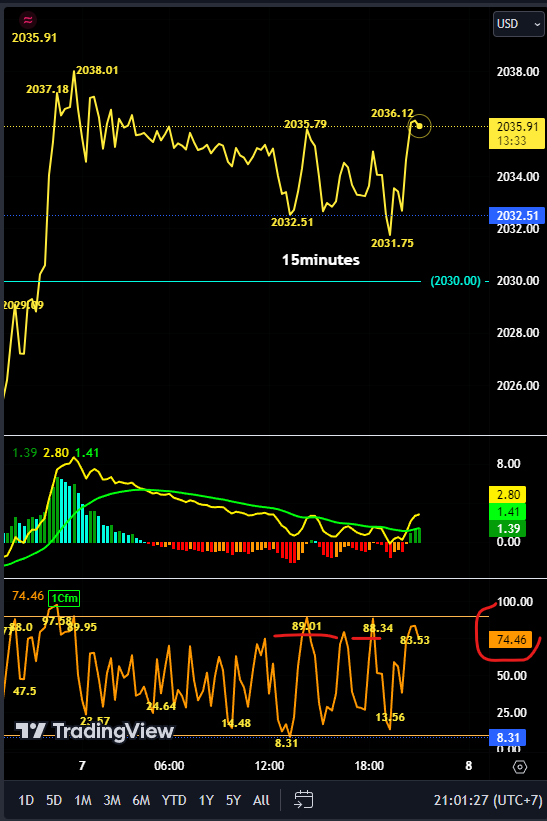The height and width of the screenshot is (821, 547).
Task: Click the bright green 1.41 scale label
Action: [x=508, y=512]
